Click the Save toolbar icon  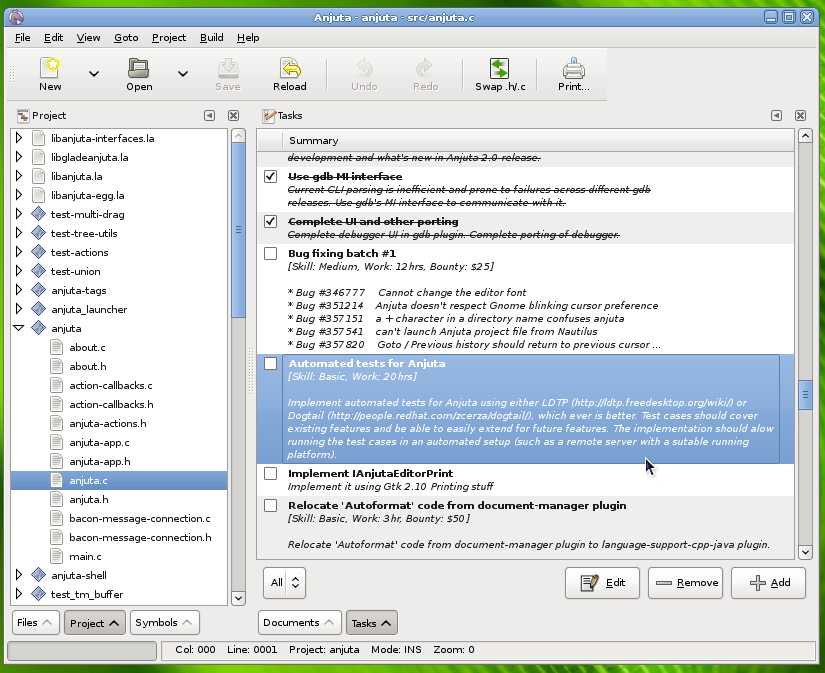click(x=228, y=68)
